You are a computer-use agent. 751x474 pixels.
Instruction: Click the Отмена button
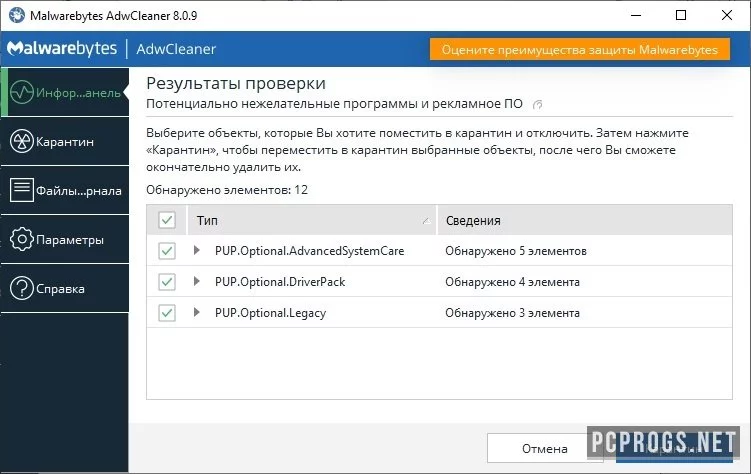(x=545, y=449)
